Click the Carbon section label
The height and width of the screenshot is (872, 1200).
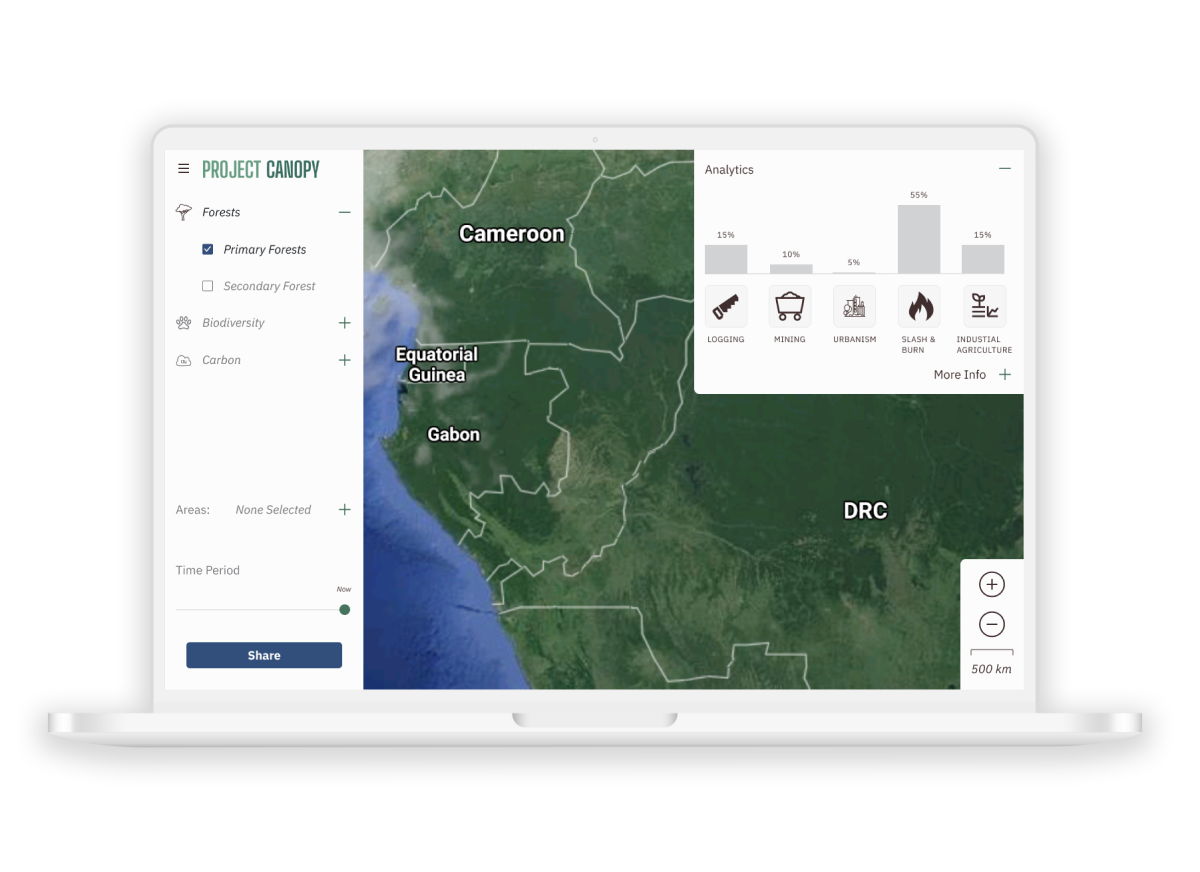pyautogui.click(x=221, y=360)
